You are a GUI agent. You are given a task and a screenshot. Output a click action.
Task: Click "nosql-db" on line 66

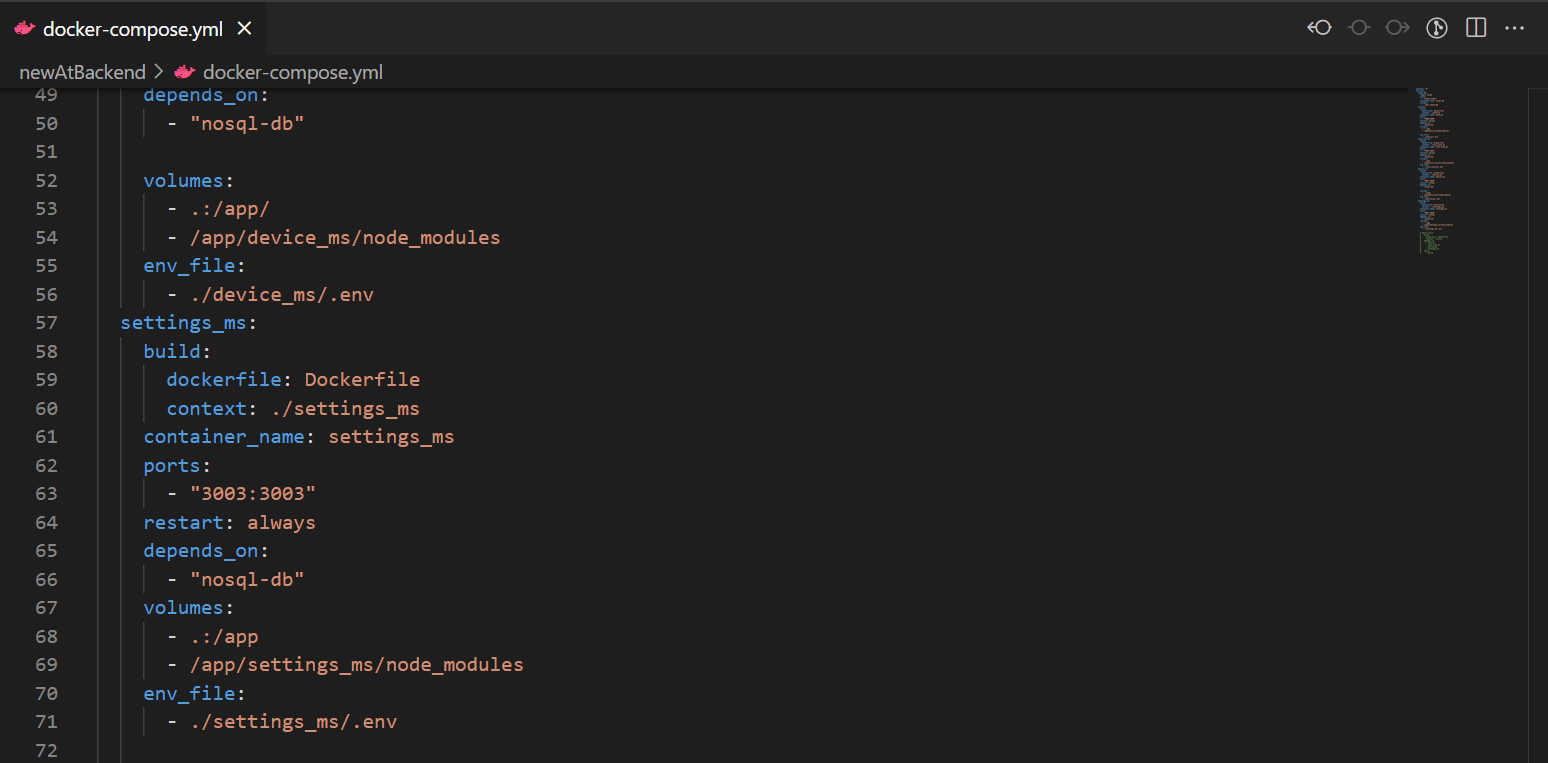pyautogui.click(x=246, y=580)
